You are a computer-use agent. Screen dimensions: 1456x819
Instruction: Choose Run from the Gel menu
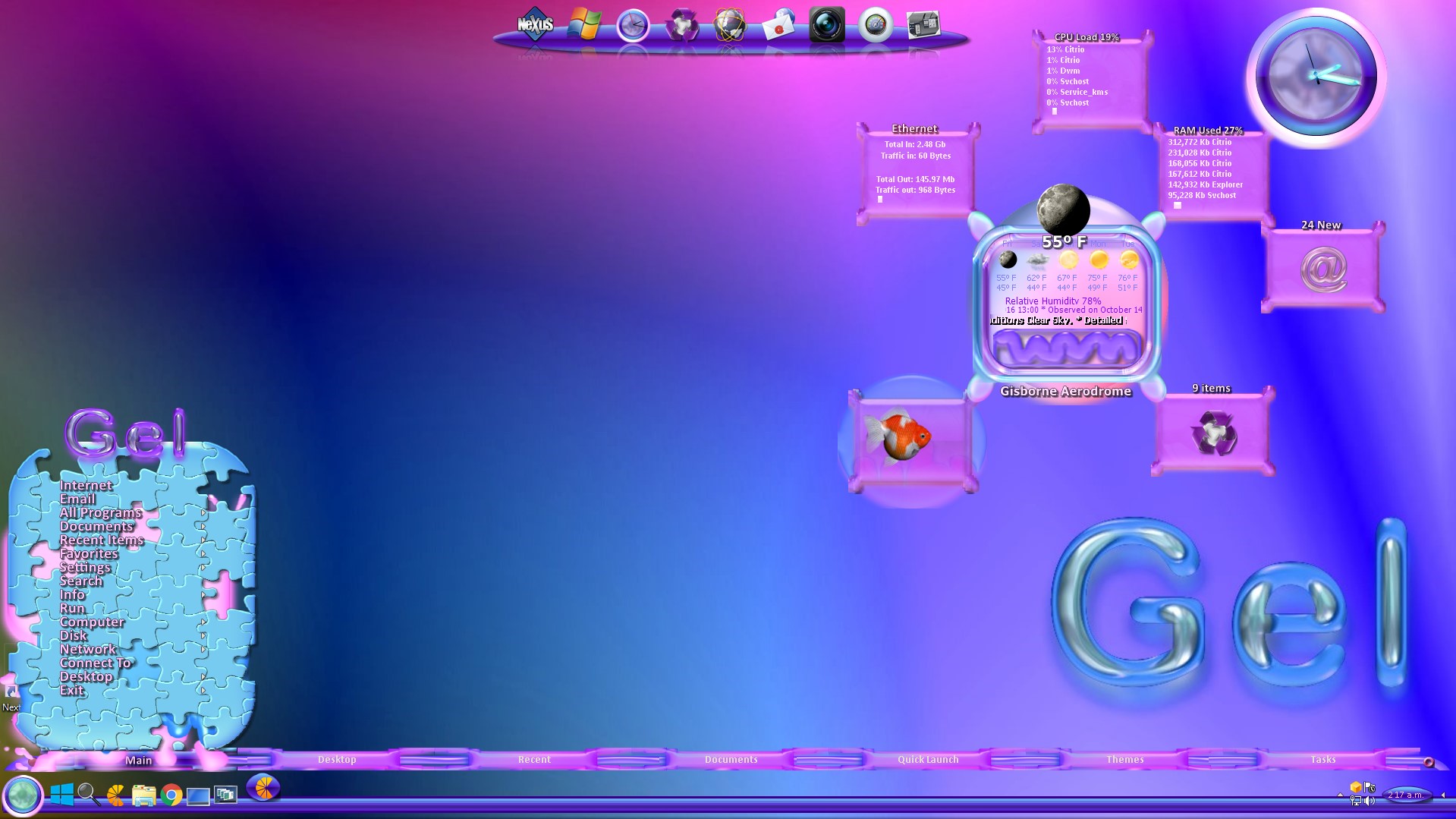72,609
